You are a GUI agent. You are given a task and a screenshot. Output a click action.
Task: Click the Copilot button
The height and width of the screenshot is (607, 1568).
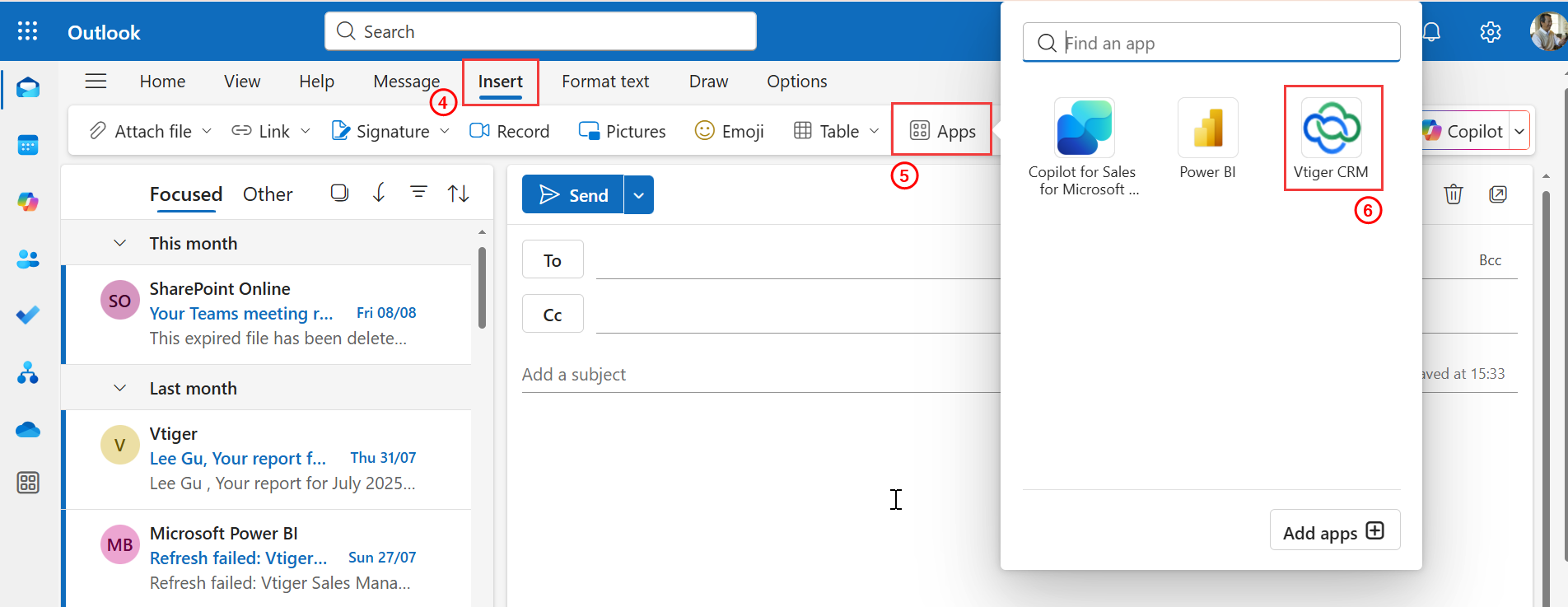pos(1466,131)
